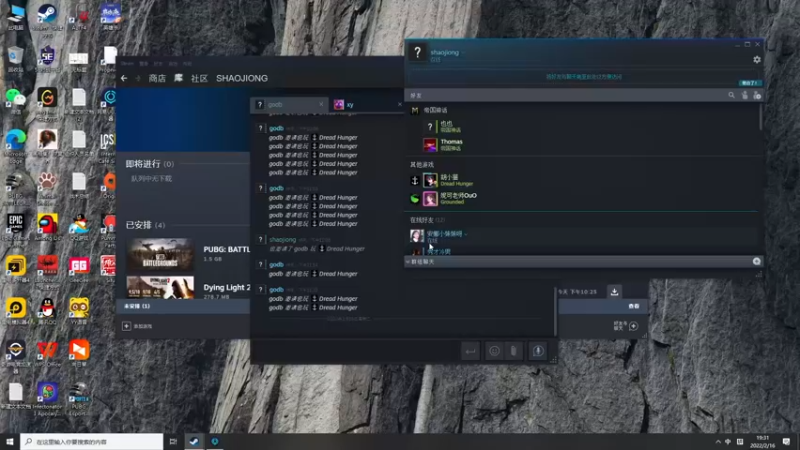Show hidden system tray icons chevron
This screenshot has width=800, height=450.
click(x=718, y=441)
